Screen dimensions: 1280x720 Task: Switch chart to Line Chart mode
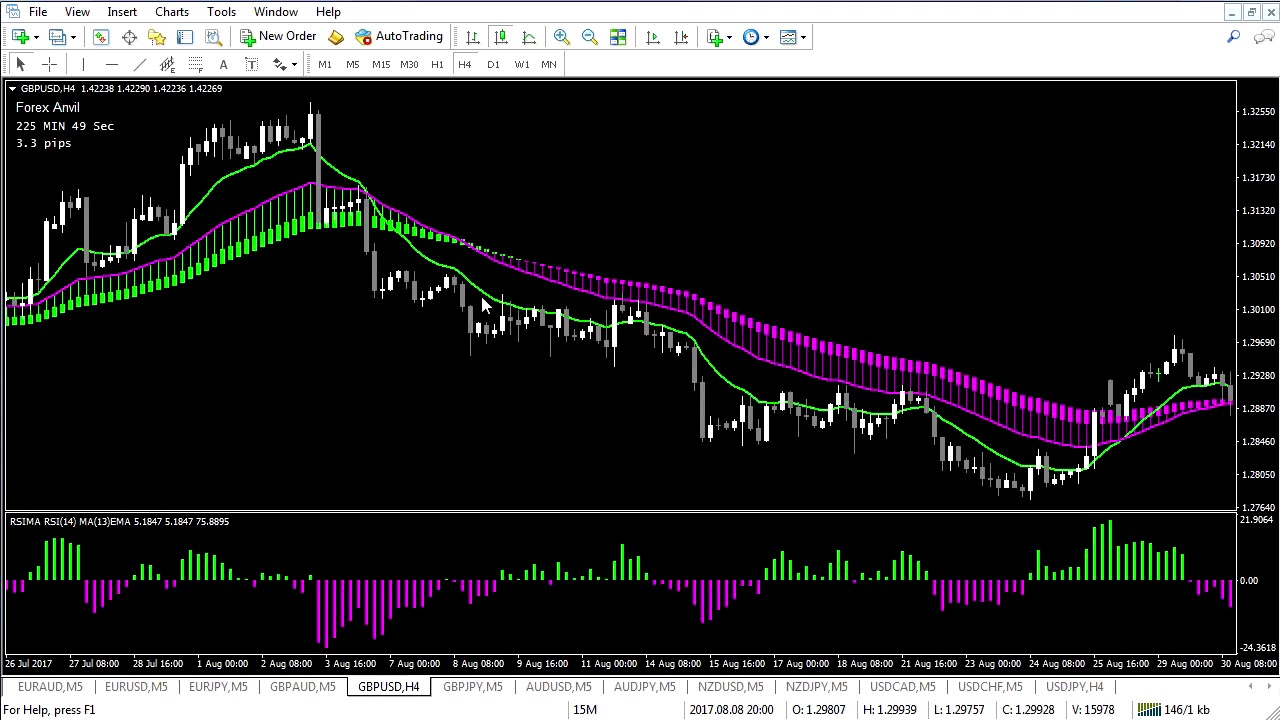click(529, 37)
